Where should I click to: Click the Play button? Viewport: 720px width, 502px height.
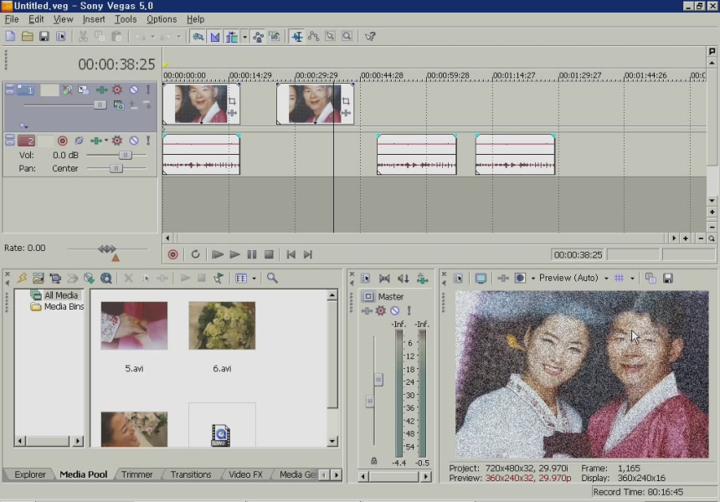tap(235, 254)
